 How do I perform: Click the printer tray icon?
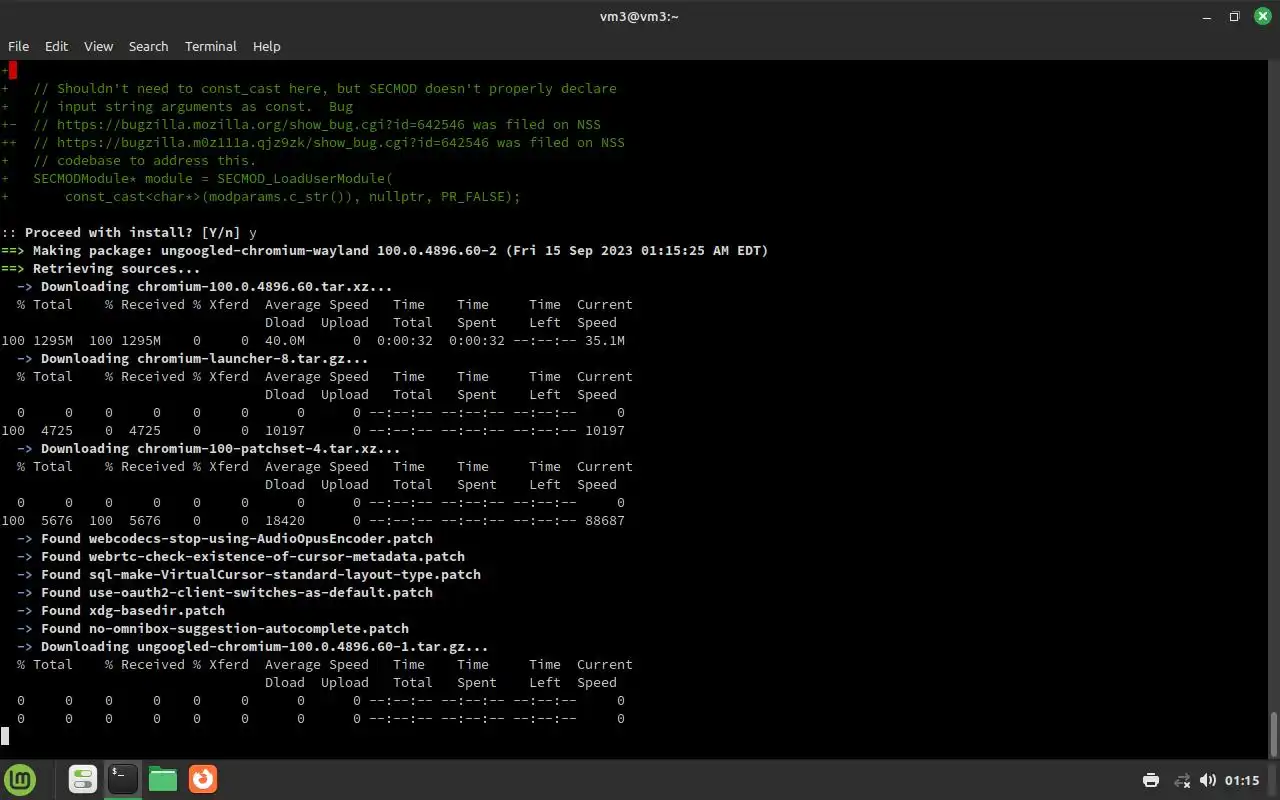point(1151,780)
